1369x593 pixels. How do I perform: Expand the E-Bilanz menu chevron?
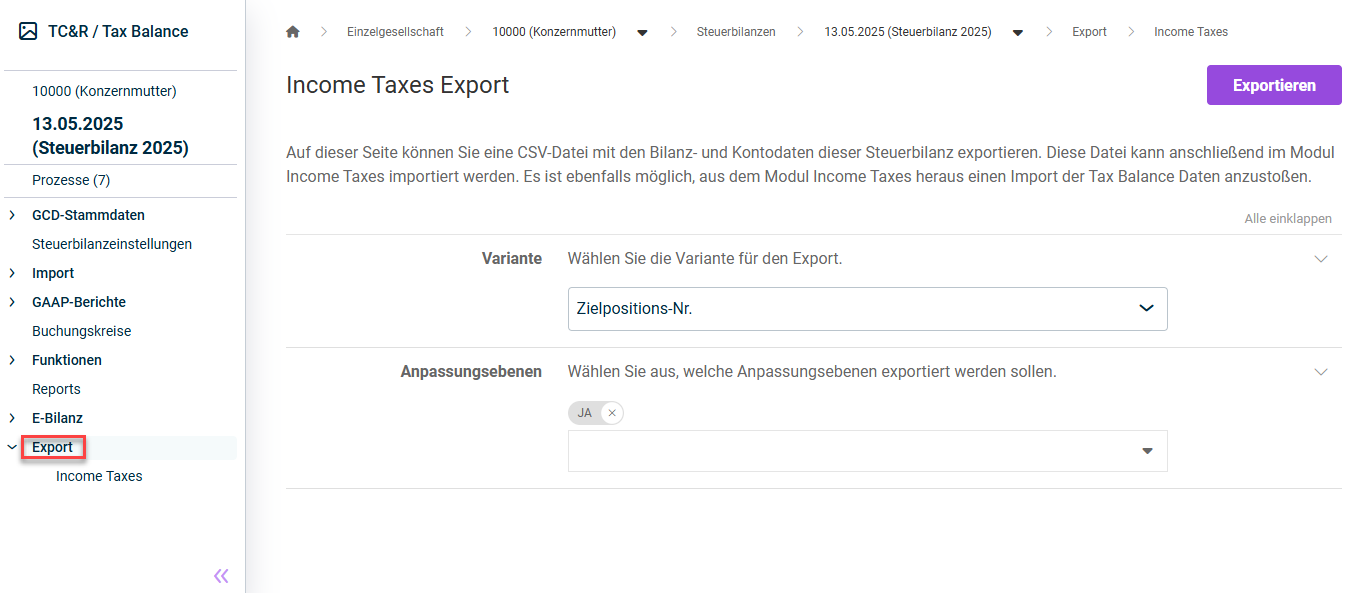pos(12,418)
